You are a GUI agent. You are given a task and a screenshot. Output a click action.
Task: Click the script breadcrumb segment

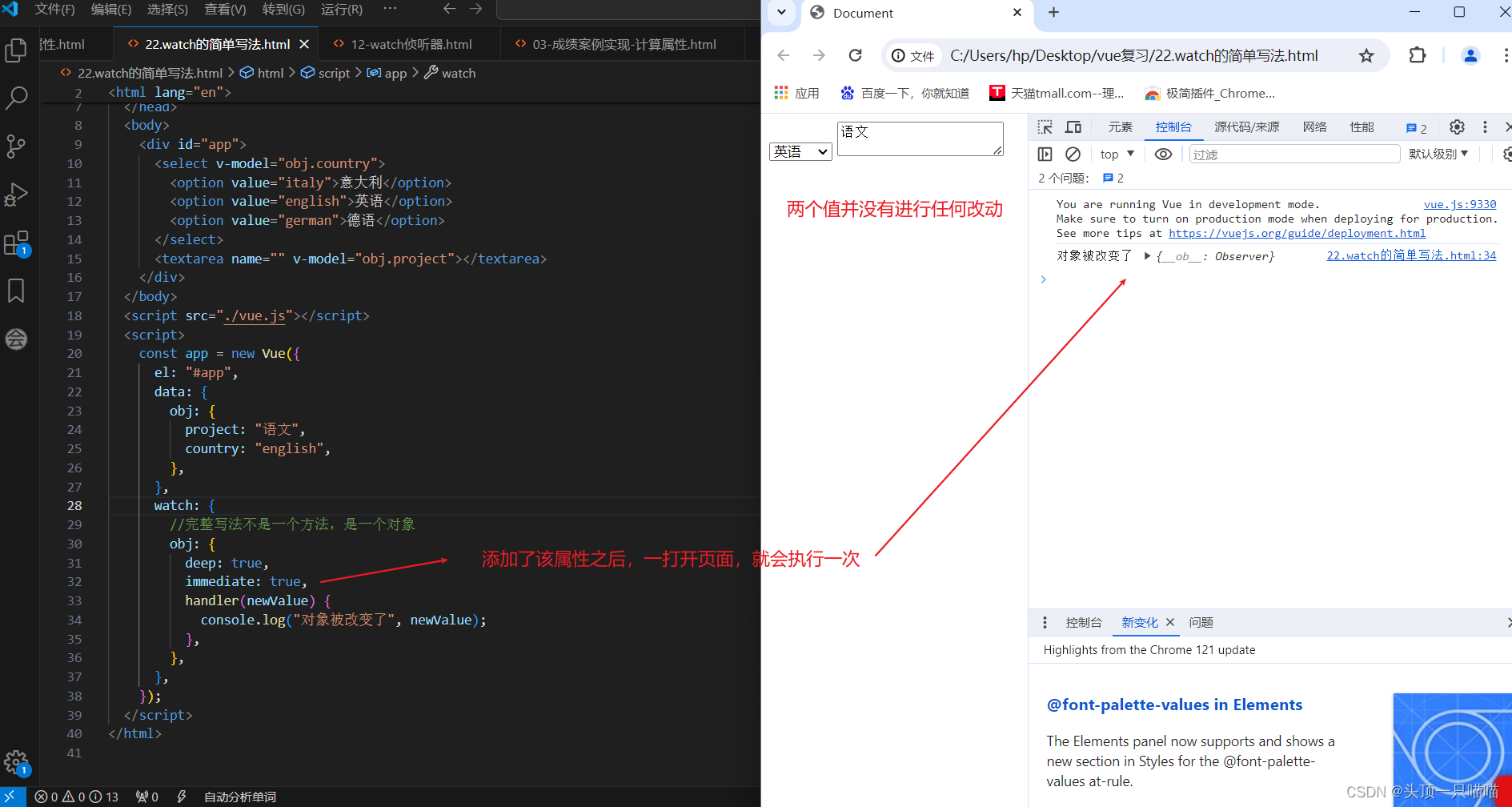click(326, 73)
